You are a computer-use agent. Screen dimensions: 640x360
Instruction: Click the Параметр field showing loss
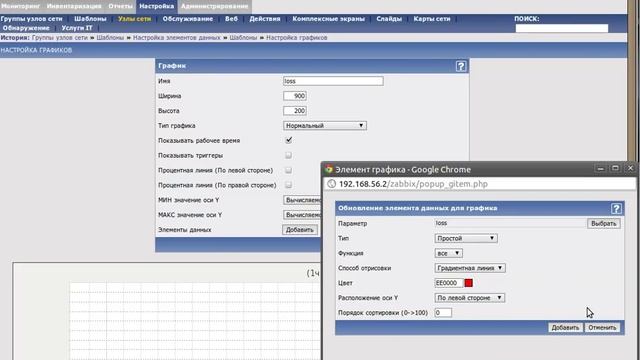(510, 223)
